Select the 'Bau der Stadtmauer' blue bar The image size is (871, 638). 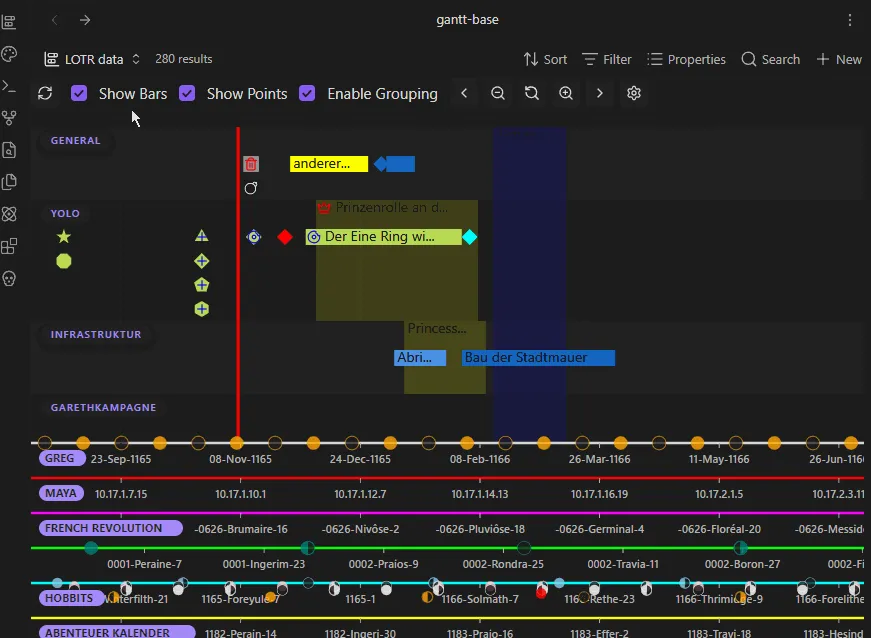[538, 358]
